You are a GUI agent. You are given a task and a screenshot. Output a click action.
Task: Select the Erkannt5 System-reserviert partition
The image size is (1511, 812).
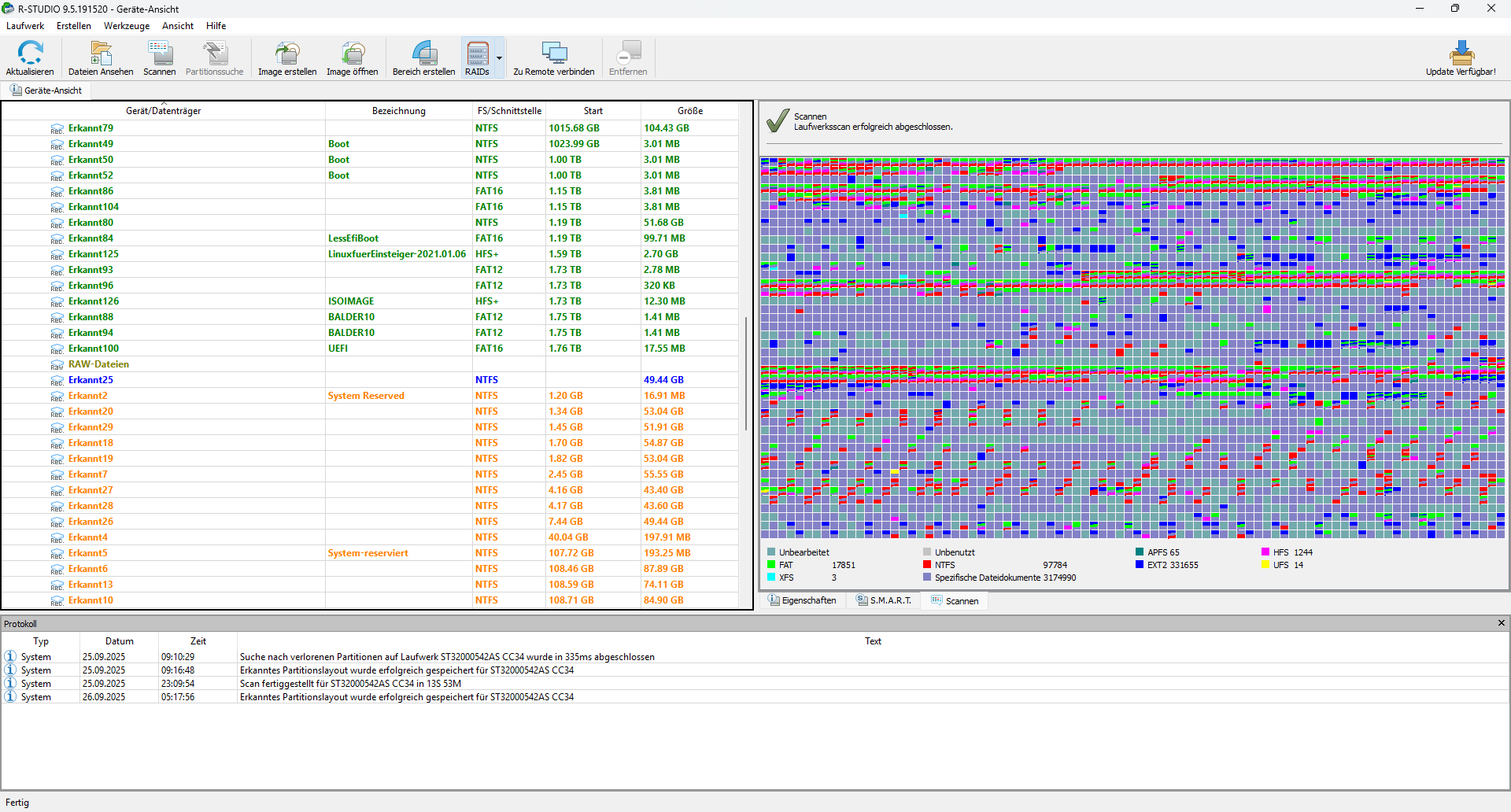click(x=370, y=553)
